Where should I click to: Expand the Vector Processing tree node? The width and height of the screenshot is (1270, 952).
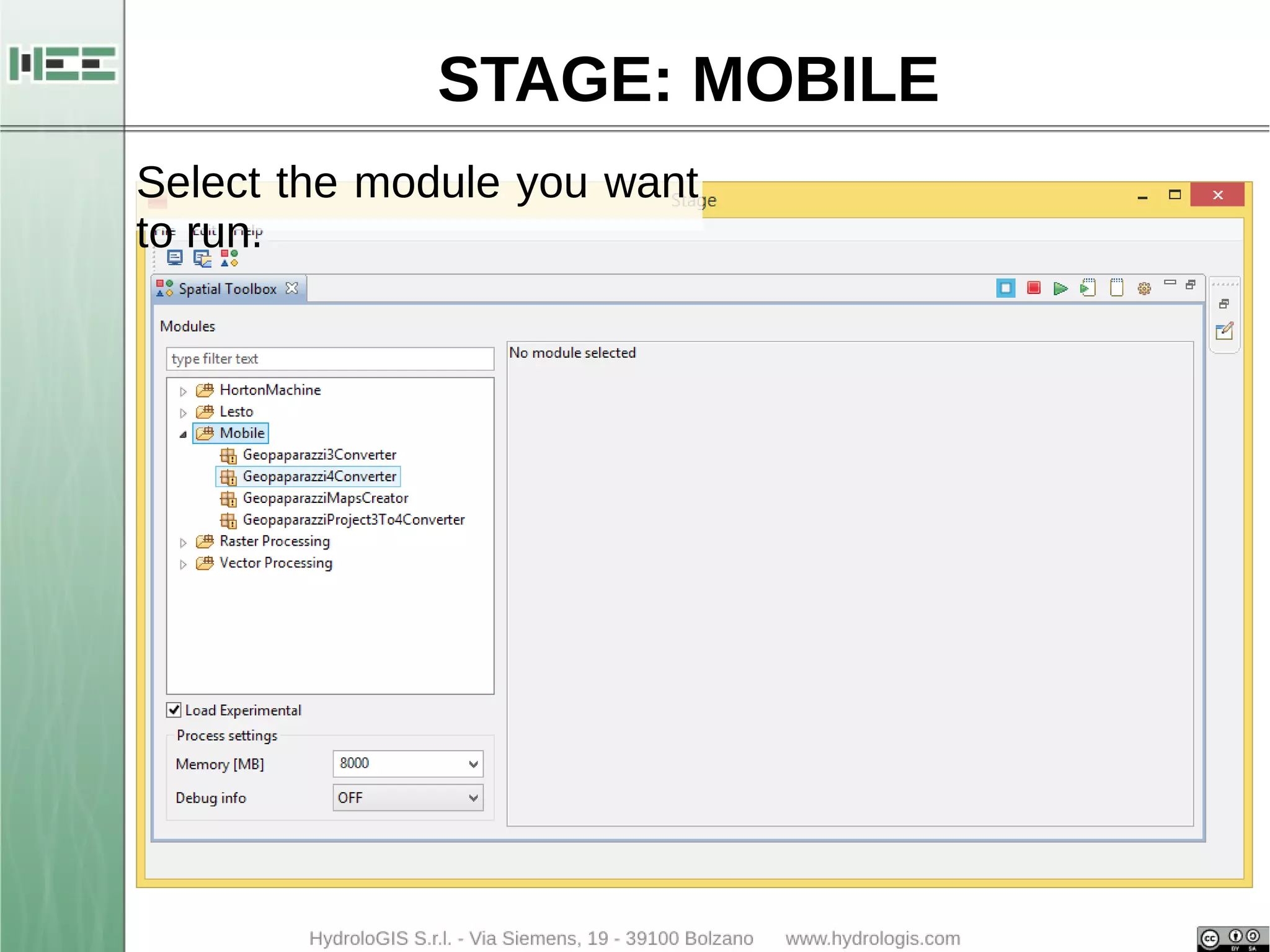183,564
